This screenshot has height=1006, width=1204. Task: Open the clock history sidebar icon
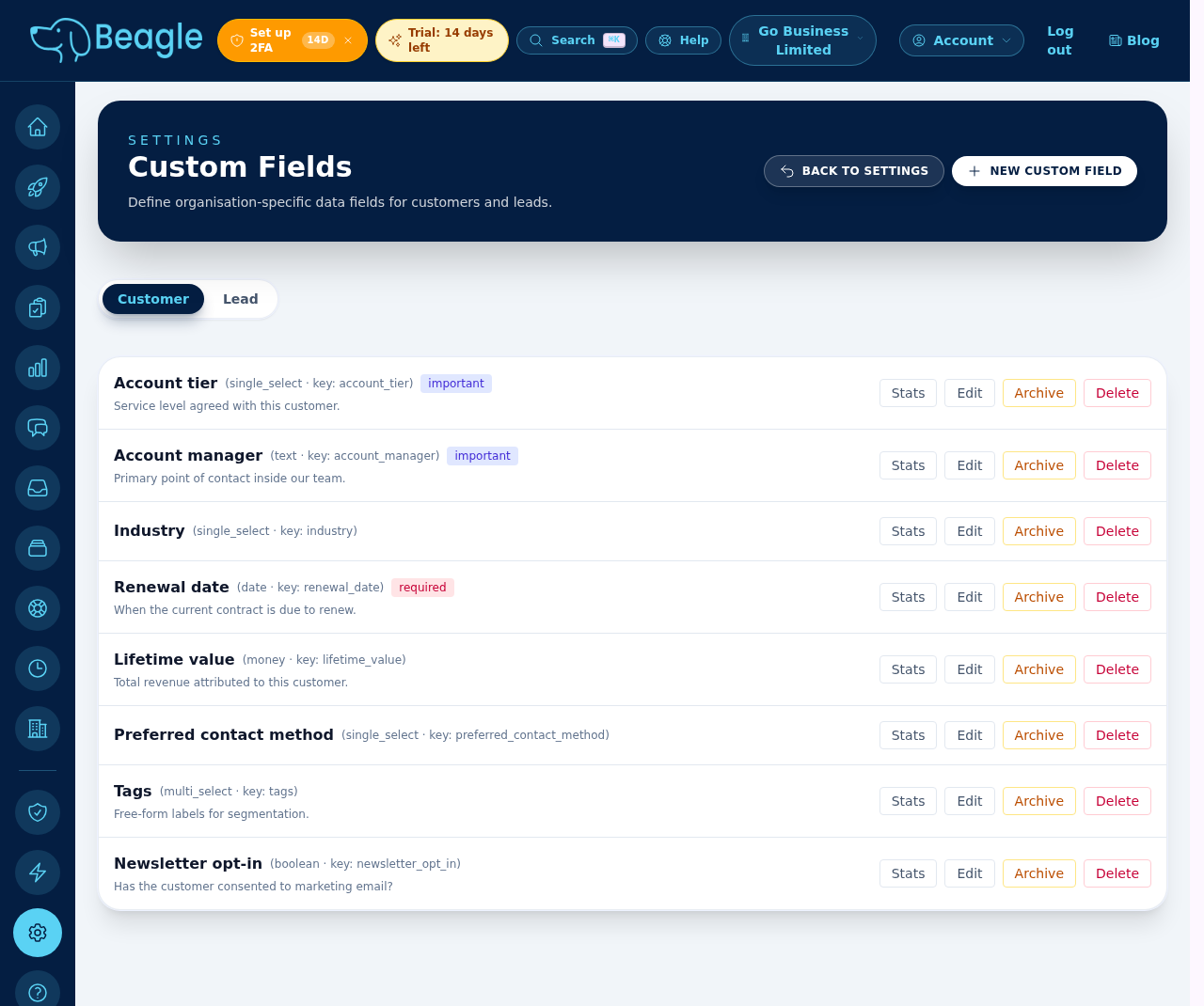click(38, 668)
